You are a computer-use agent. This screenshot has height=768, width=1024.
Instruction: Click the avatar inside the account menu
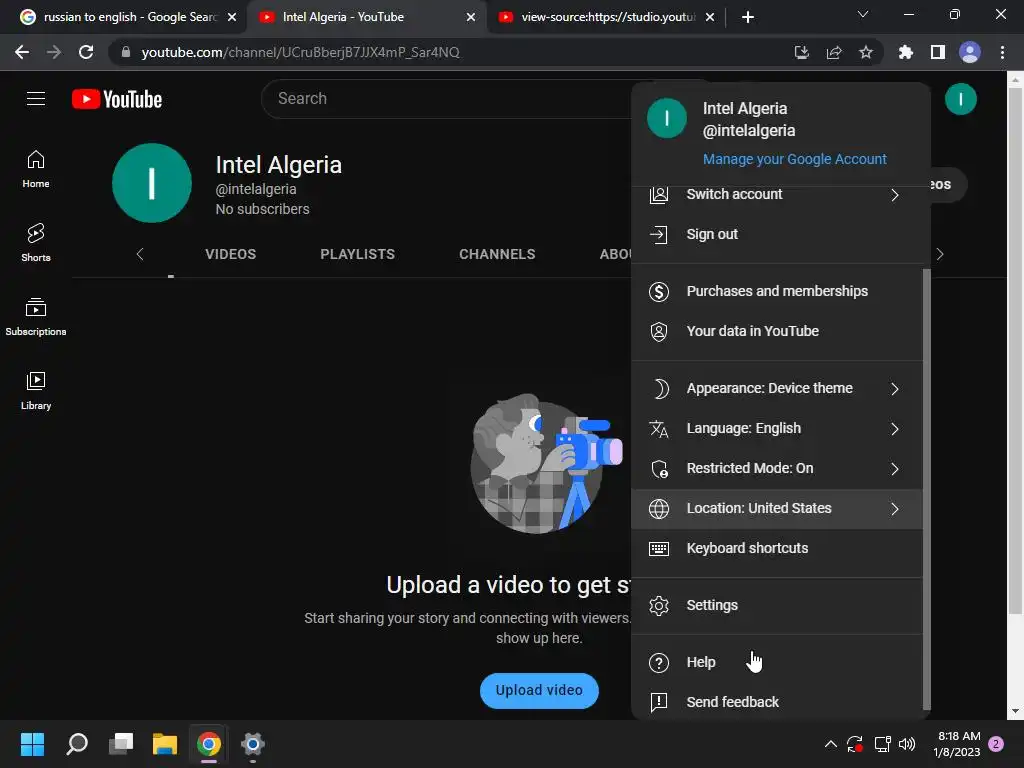click(x=667, y=118)
